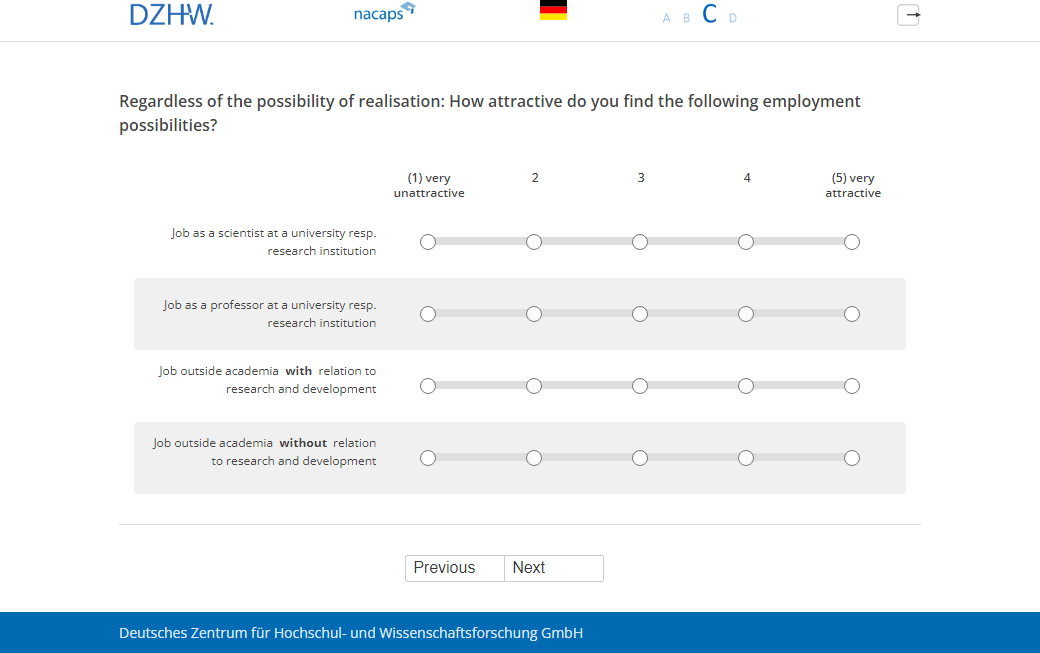
Task: Select font size A
Action: pos(666,18)
